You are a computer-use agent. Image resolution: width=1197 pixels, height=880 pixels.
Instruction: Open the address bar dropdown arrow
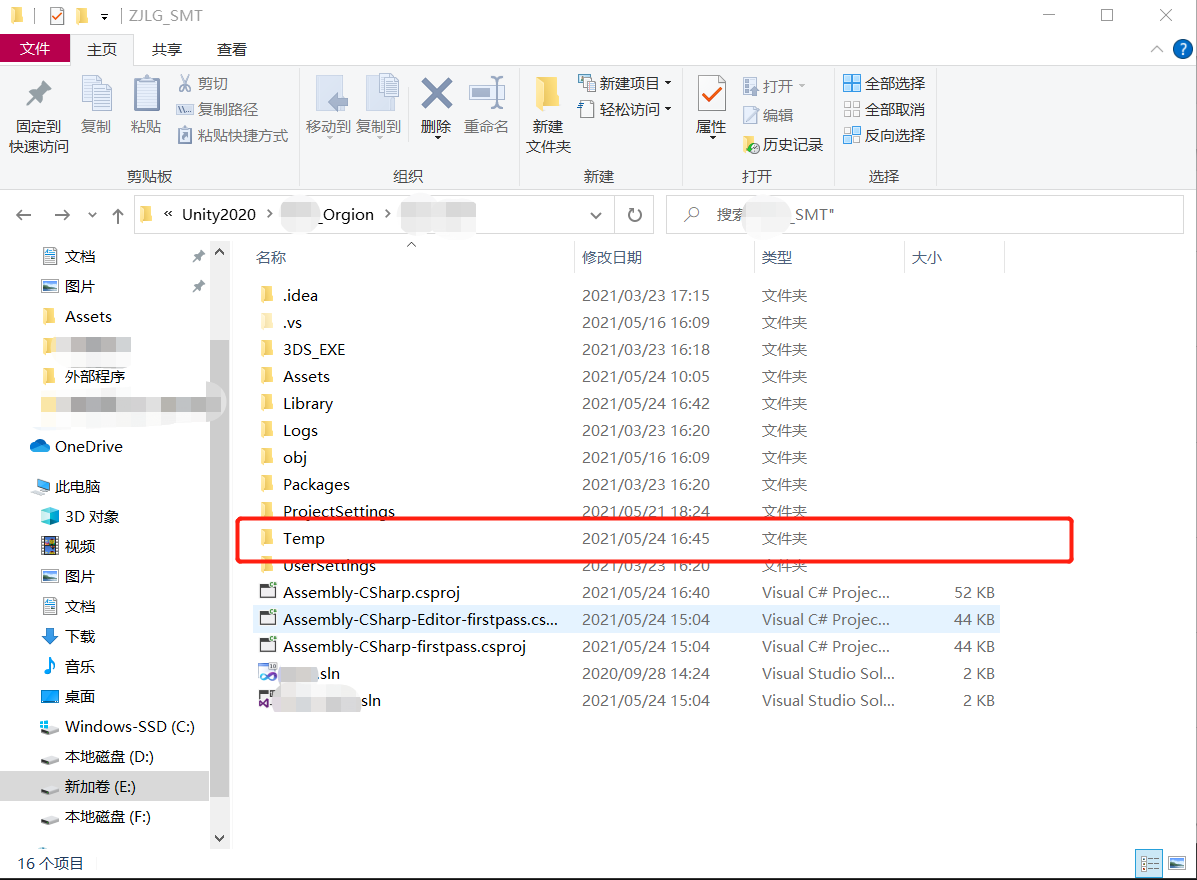click(x=596, y=214)
